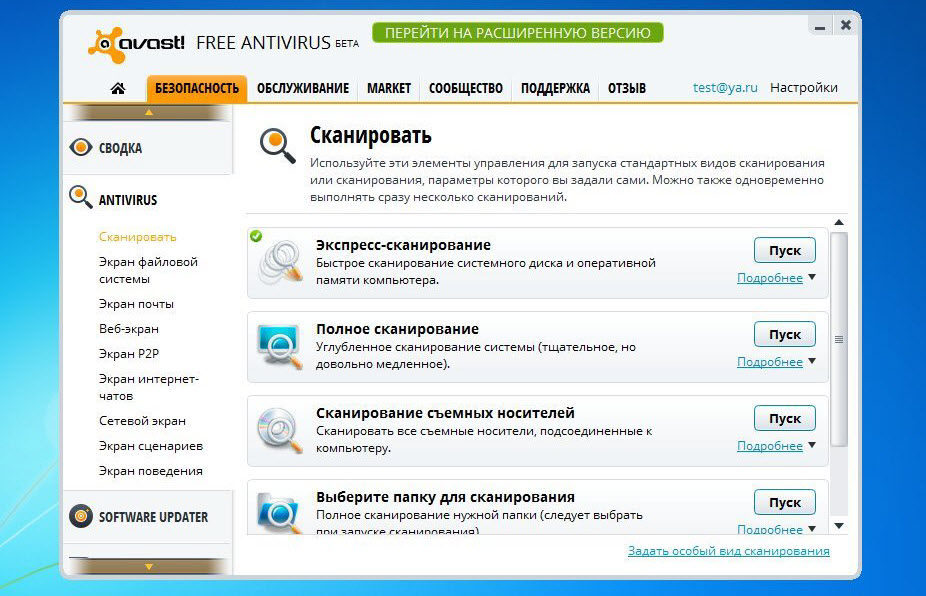Click the green upgrade to extended version button
The image size is (926, 596).
(x=517, y=33)
